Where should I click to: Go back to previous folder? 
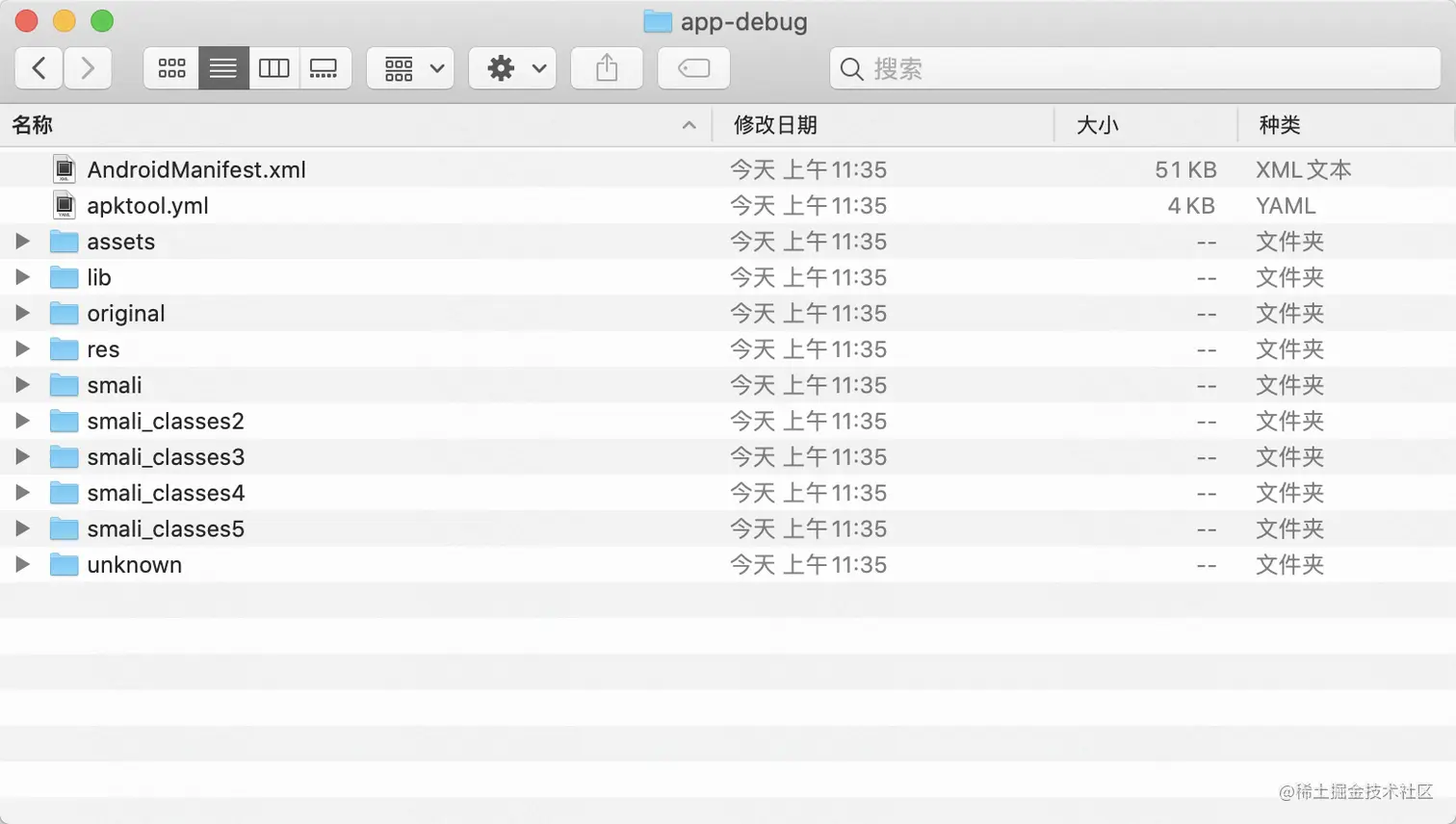click(39, 68)
